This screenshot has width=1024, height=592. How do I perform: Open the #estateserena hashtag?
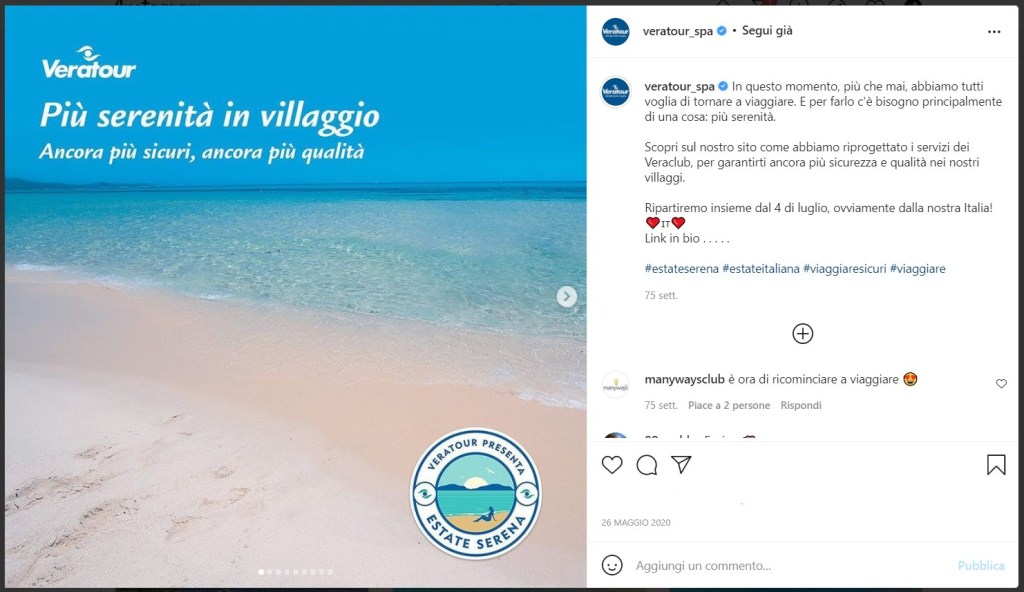[x=681, y=269]
